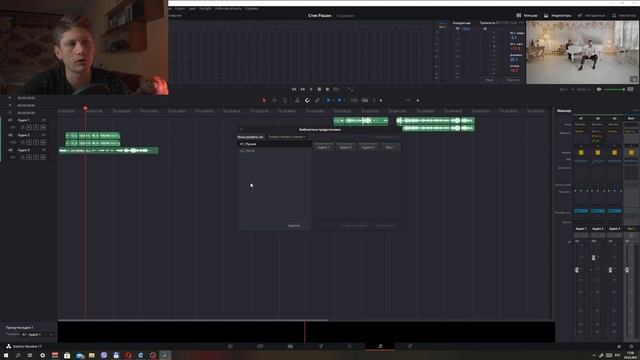Image resolution: width=640 pixels, height=360 pixels.
Task: Toggle the Метаданные panel button
Action: pyautogui.click(x=591, y=16)
